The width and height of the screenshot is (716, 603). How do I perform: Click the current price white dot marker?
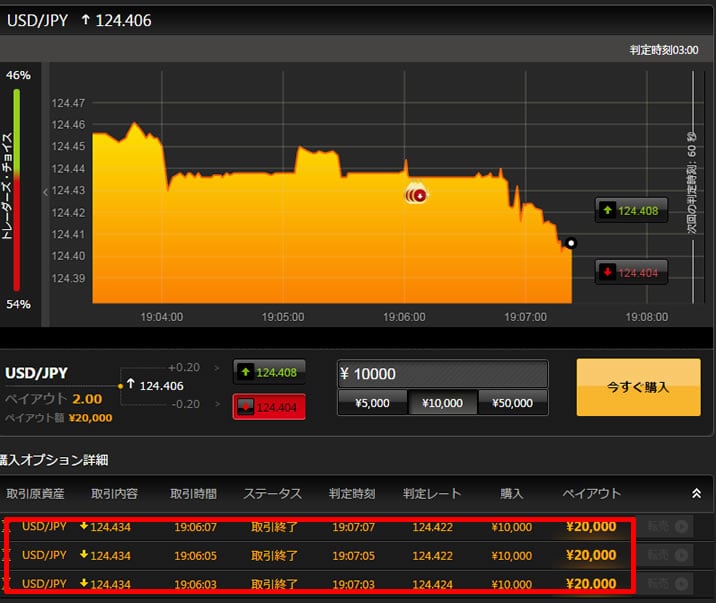click(x=571, y=243)
